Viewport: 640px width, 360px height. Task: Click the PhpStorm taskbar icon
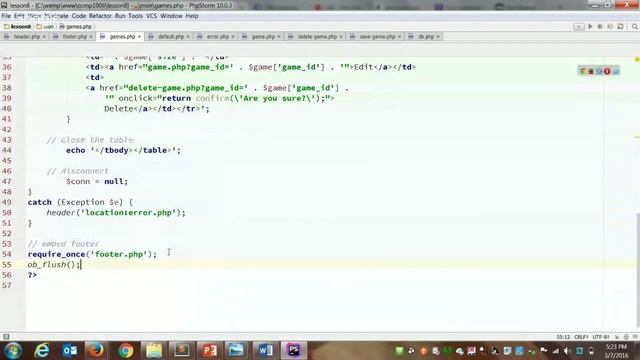click(x=293, y=351)
